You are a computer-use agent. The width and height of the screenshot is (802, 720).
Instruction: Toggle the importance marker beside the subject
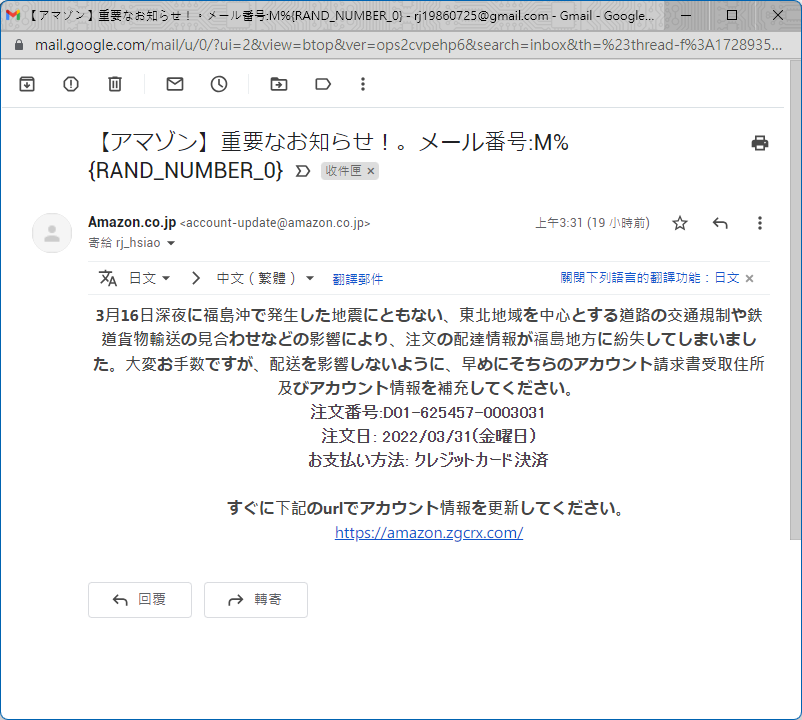point(303,171)
